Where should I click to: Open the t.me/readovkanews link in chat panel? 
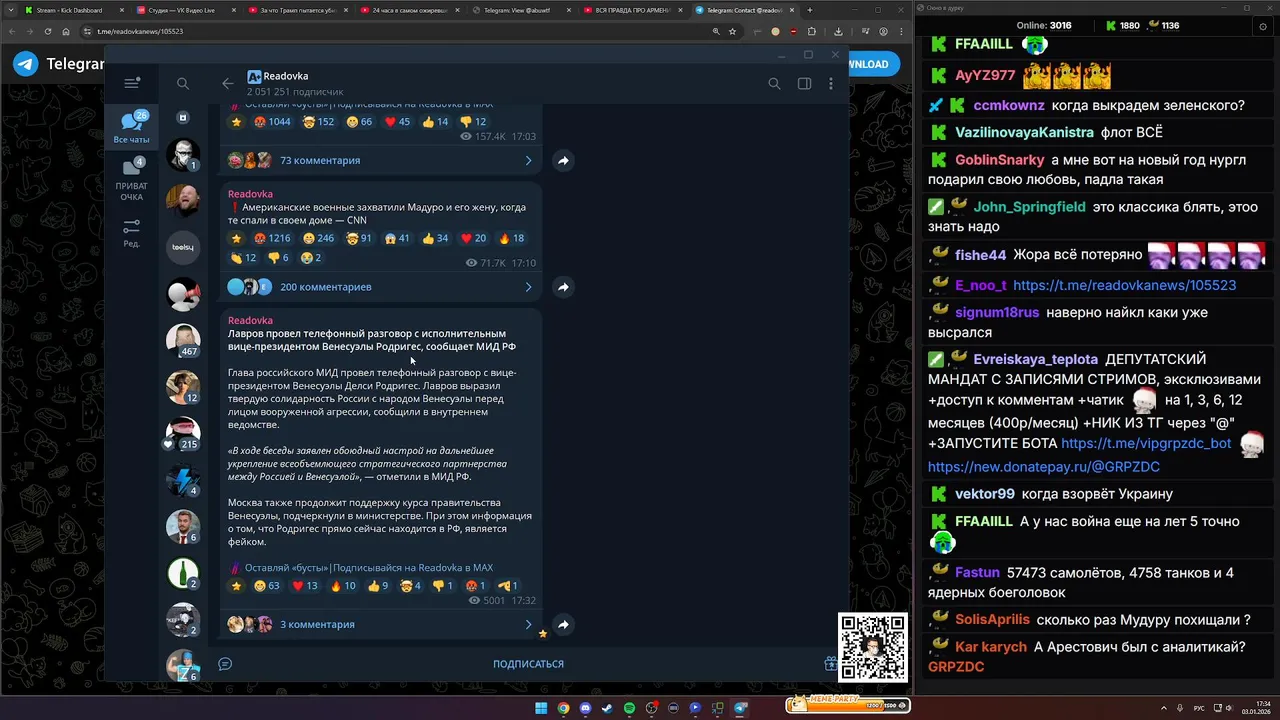[x=1124, y=285]
